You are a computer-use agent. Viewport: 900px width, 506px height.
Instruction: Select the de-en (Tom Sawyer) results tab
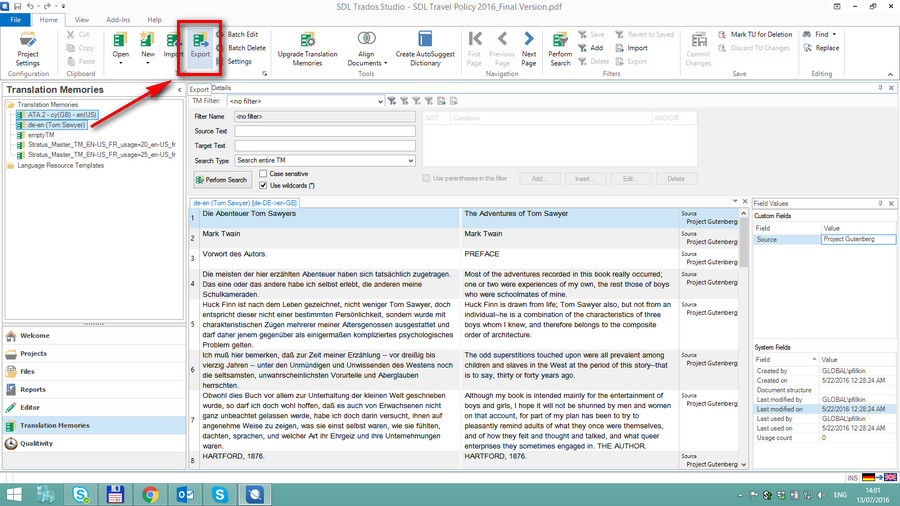245,203
